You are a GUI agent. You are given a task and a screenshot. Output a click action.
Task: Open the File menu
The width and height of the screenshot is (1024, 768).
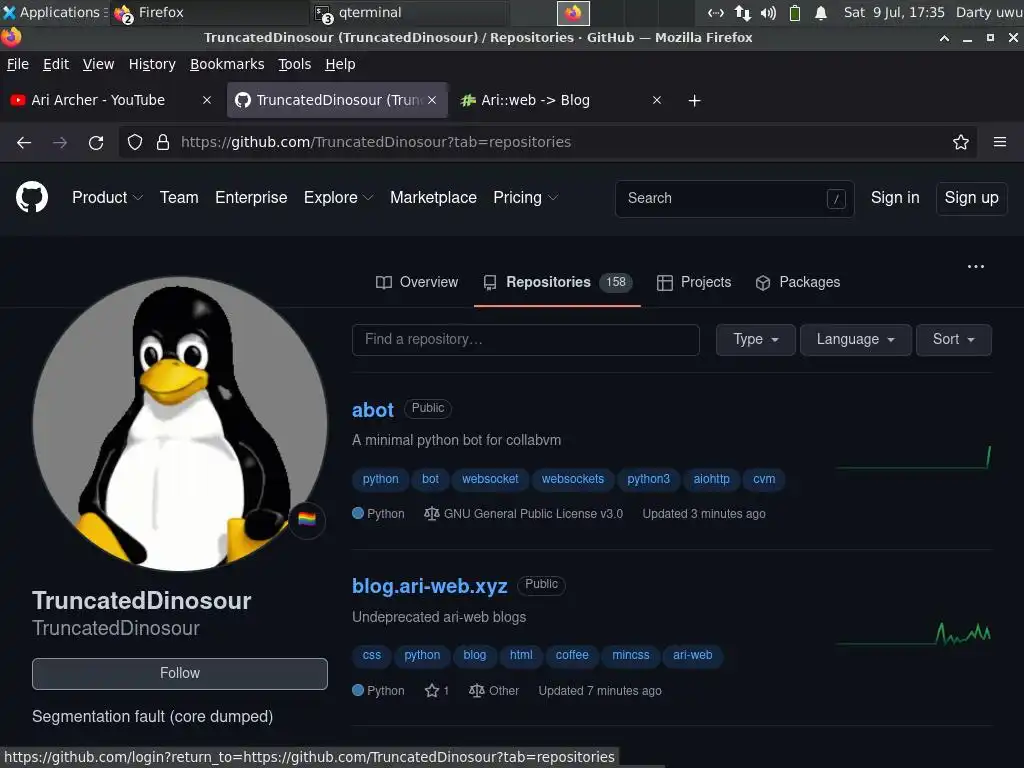point(18,64)
